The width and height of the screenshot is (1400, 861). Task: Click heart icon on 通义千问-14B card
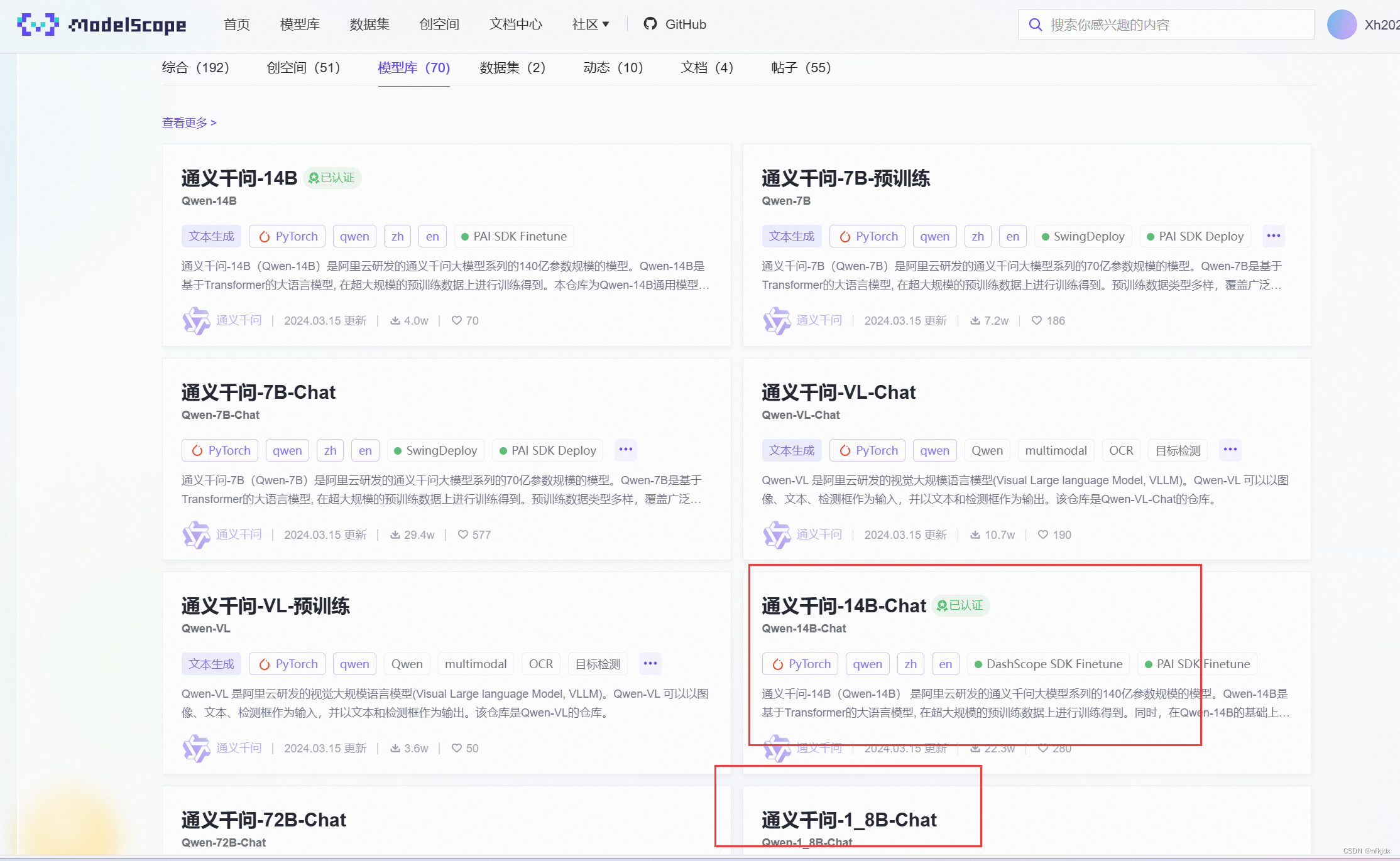pos(457,321)
